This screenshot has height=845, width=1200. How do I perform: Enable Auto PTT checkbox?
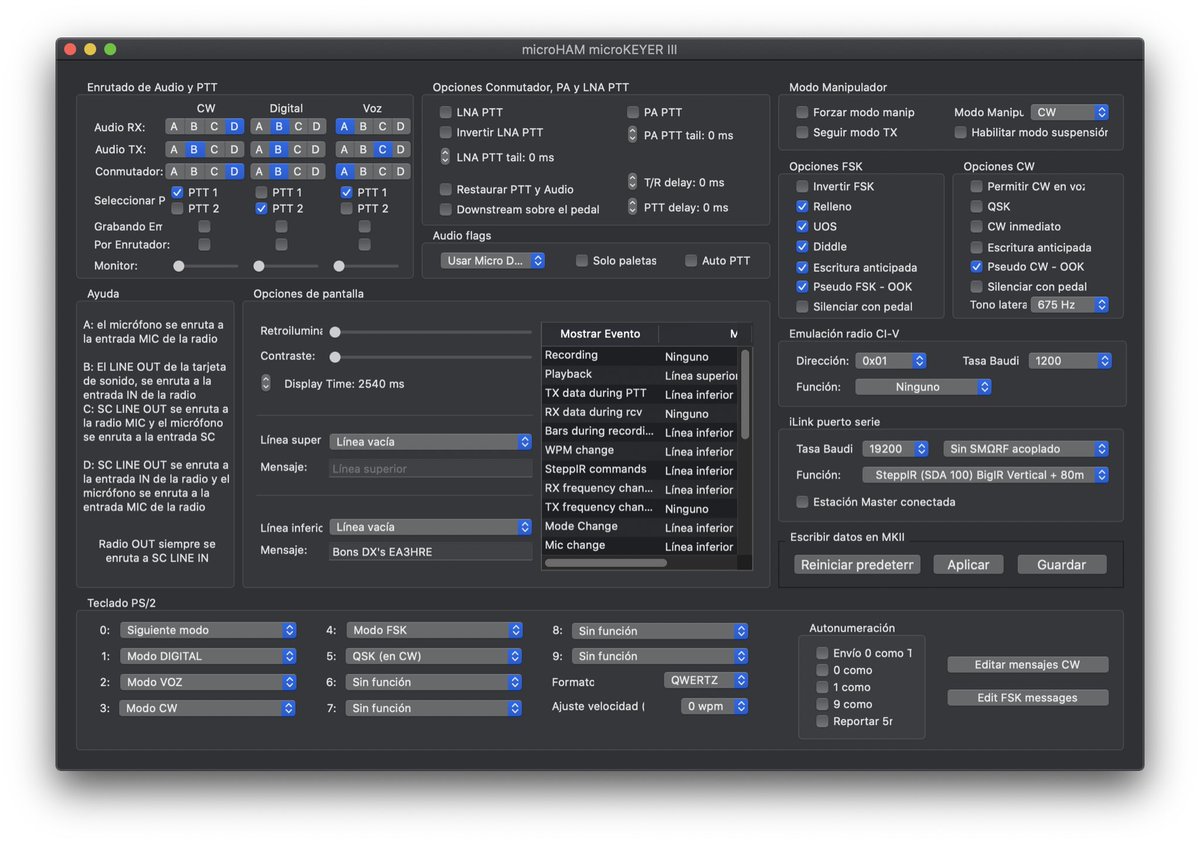[691, 261]
